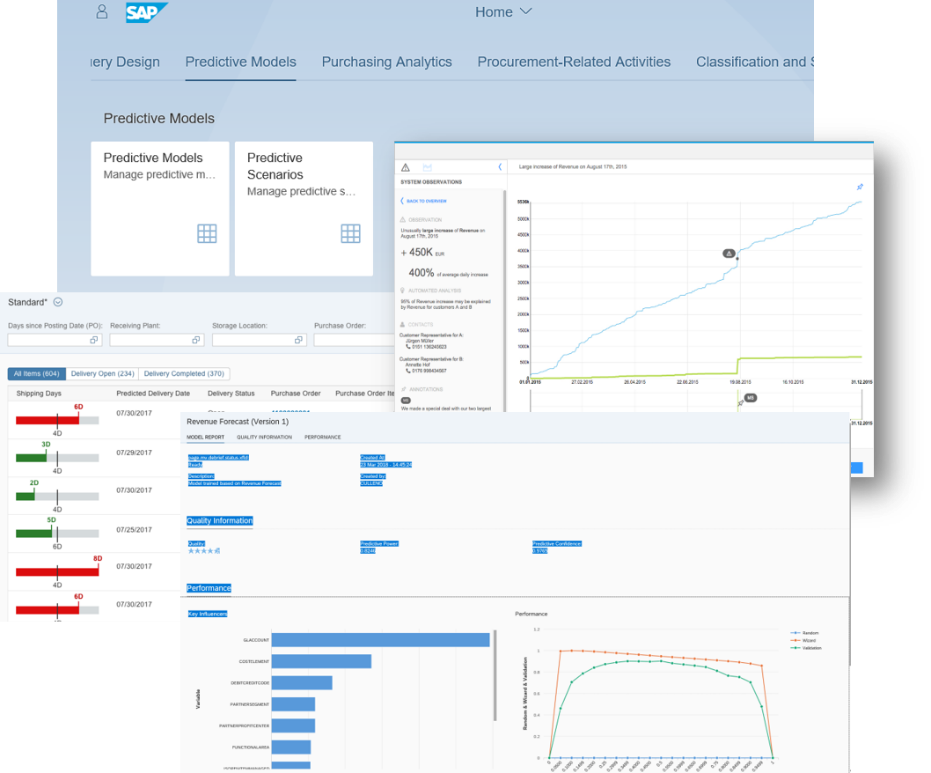Image resolution: width=931 pixels, height=773 pixels.
Task: Select the Delivery Open (234) filter
Action: [x=102, y=374]
